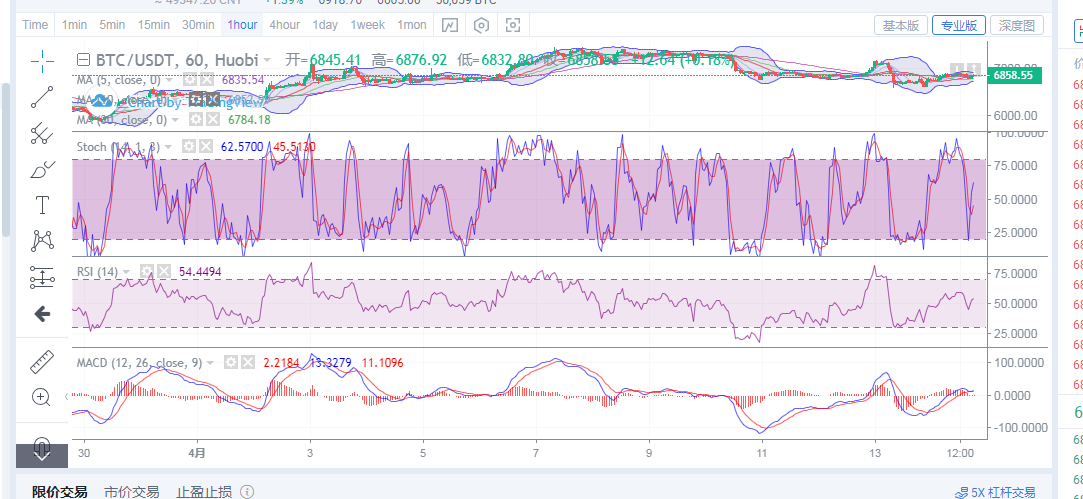Select the zoom in tool
The width and height of the screenshot is (1083, 499).
coord(42,397)
